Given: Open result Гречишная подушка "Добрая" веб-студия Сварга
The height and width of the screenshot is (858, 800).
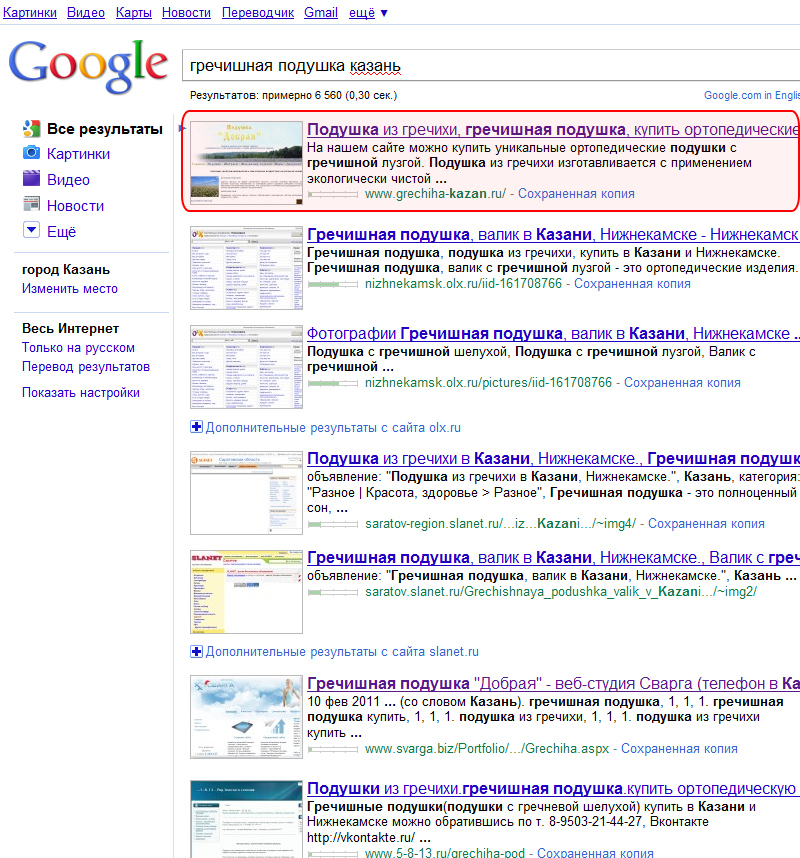Looking at the screenshot, I should tap(553, 683).
